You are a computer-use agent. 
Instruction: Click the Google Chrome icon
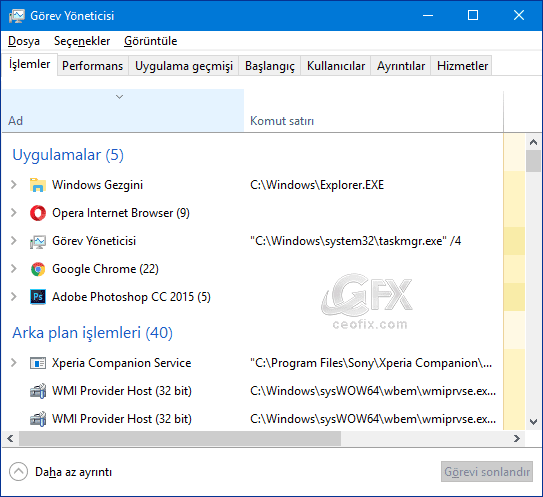37,269
